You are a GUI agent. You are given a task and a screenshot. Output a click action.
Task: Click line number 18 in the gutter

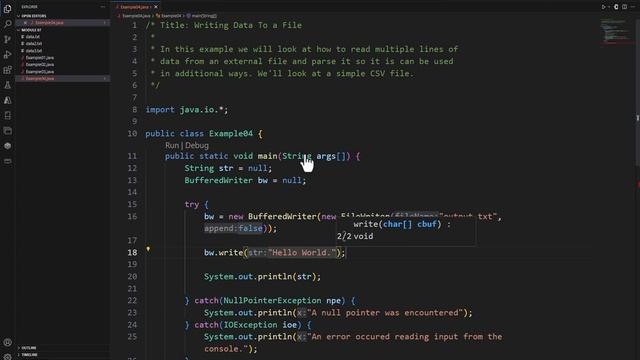132,252
